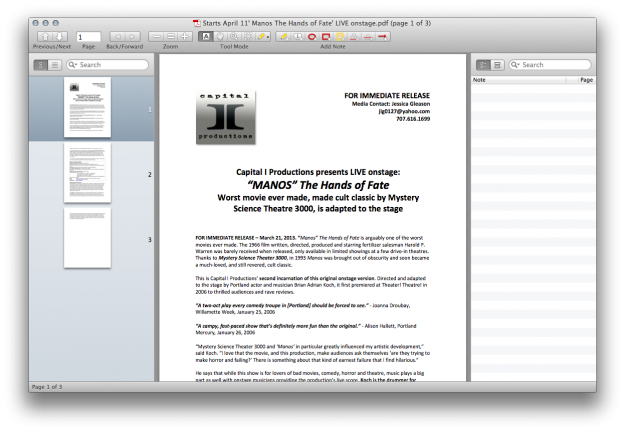Image resolution: width=625 pixels, height=432 pixels.
Task: Add a red box note
Action: point(326,37)
